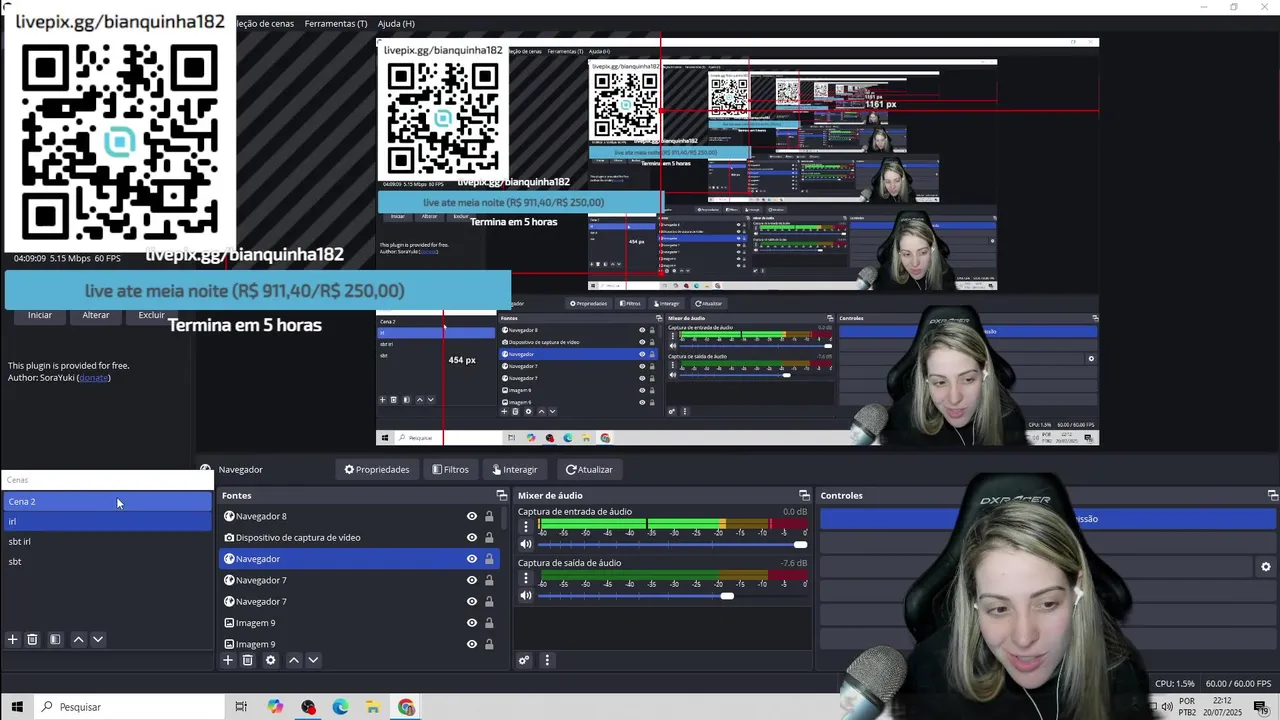Switch to Google Chrome taskbar icon
The height and width of the screenshot is (720, 1280).
pos(406,707)
